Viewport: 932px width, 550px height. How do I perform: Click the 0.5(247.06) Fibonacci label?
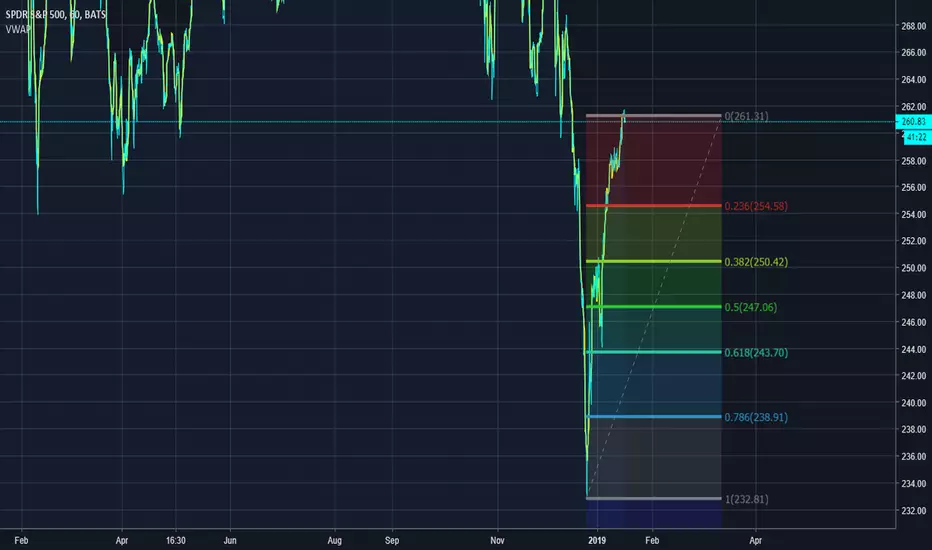coord(751,307)
